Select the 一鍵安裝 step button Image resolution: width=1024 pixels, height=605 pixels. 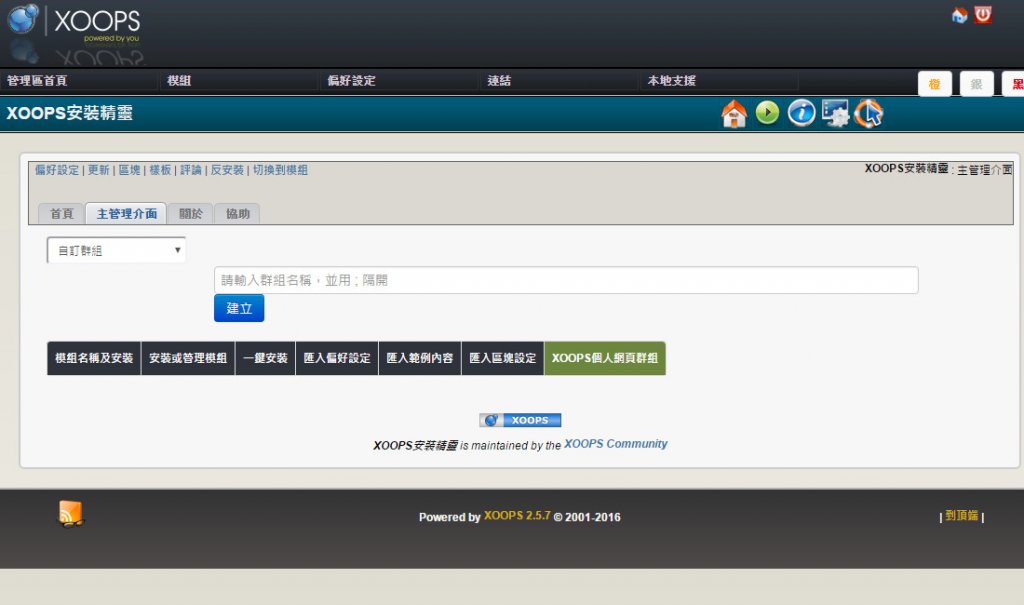[265, 358]
